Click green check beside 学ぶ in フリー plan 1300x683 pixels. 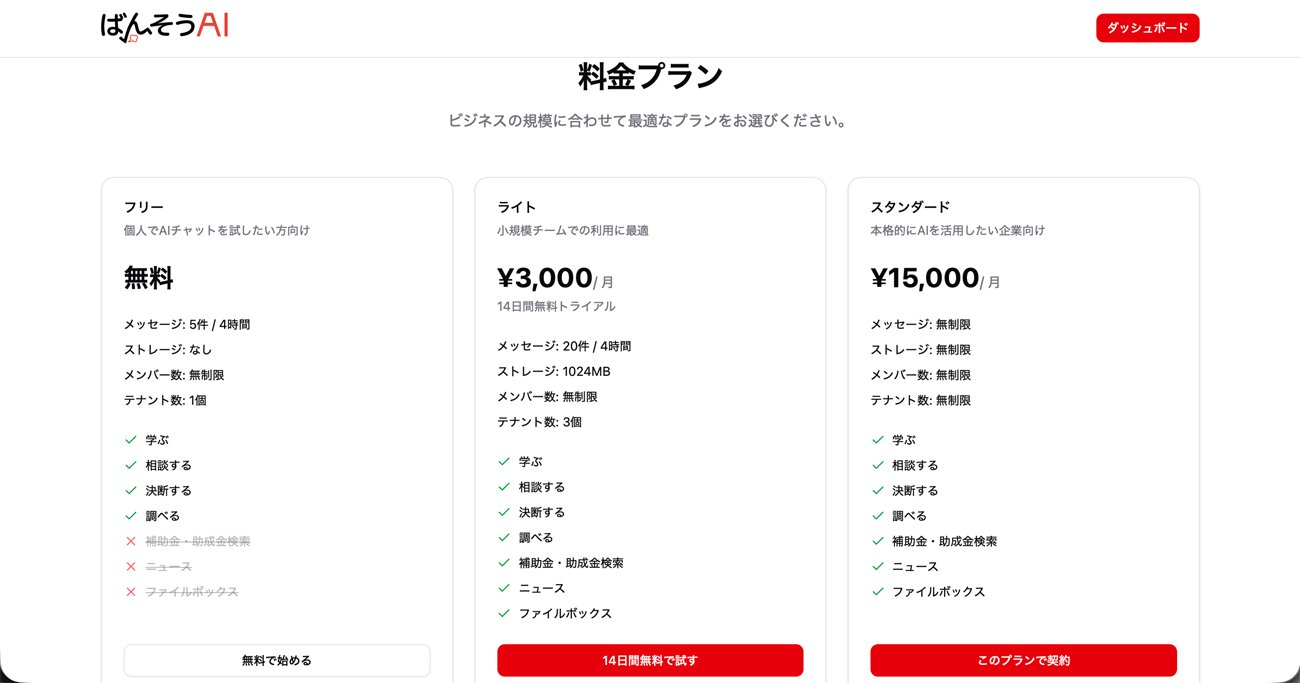tap(131, 440)
